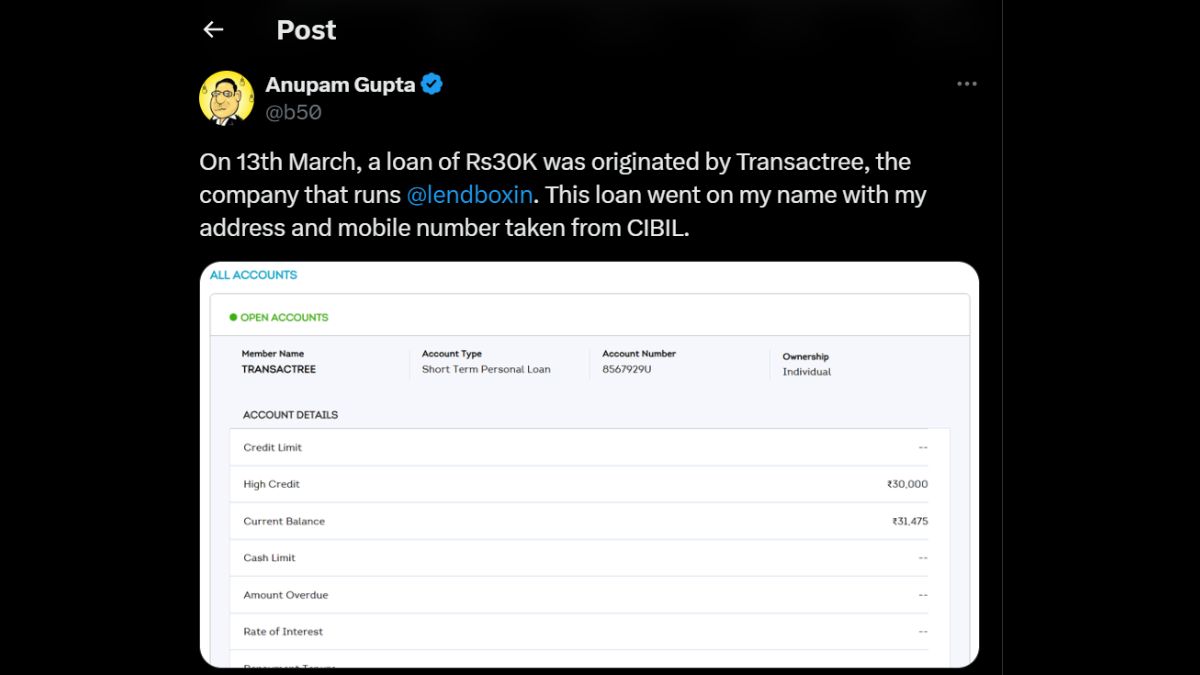This screenshot has width=1200, height=675.
Task: Click the blue verified badge
Action: tap(432, 85)
